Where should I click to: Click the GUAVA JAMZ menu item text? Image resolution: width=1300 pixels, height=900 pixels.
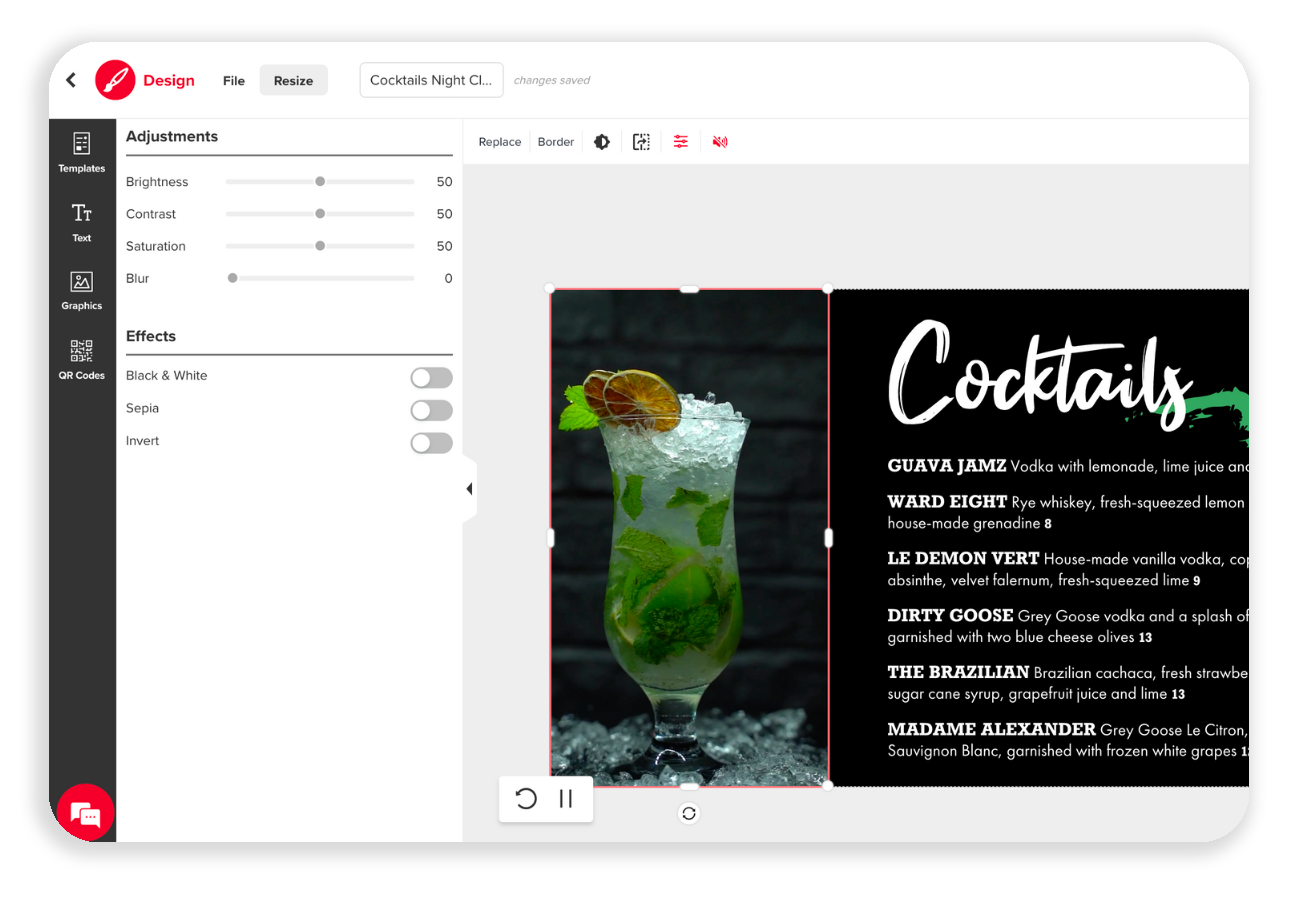(x=1068, y=466)
